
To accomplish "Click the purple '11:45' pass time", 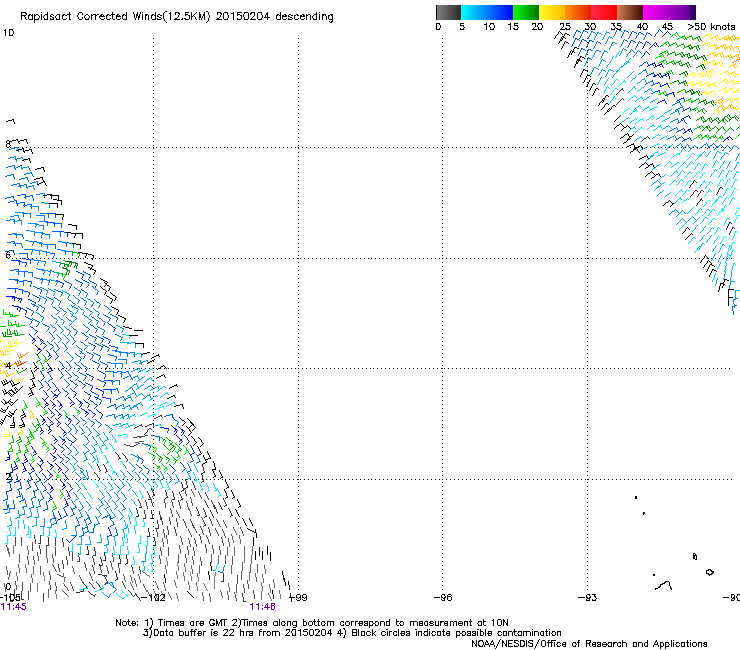I will point(14,607).
